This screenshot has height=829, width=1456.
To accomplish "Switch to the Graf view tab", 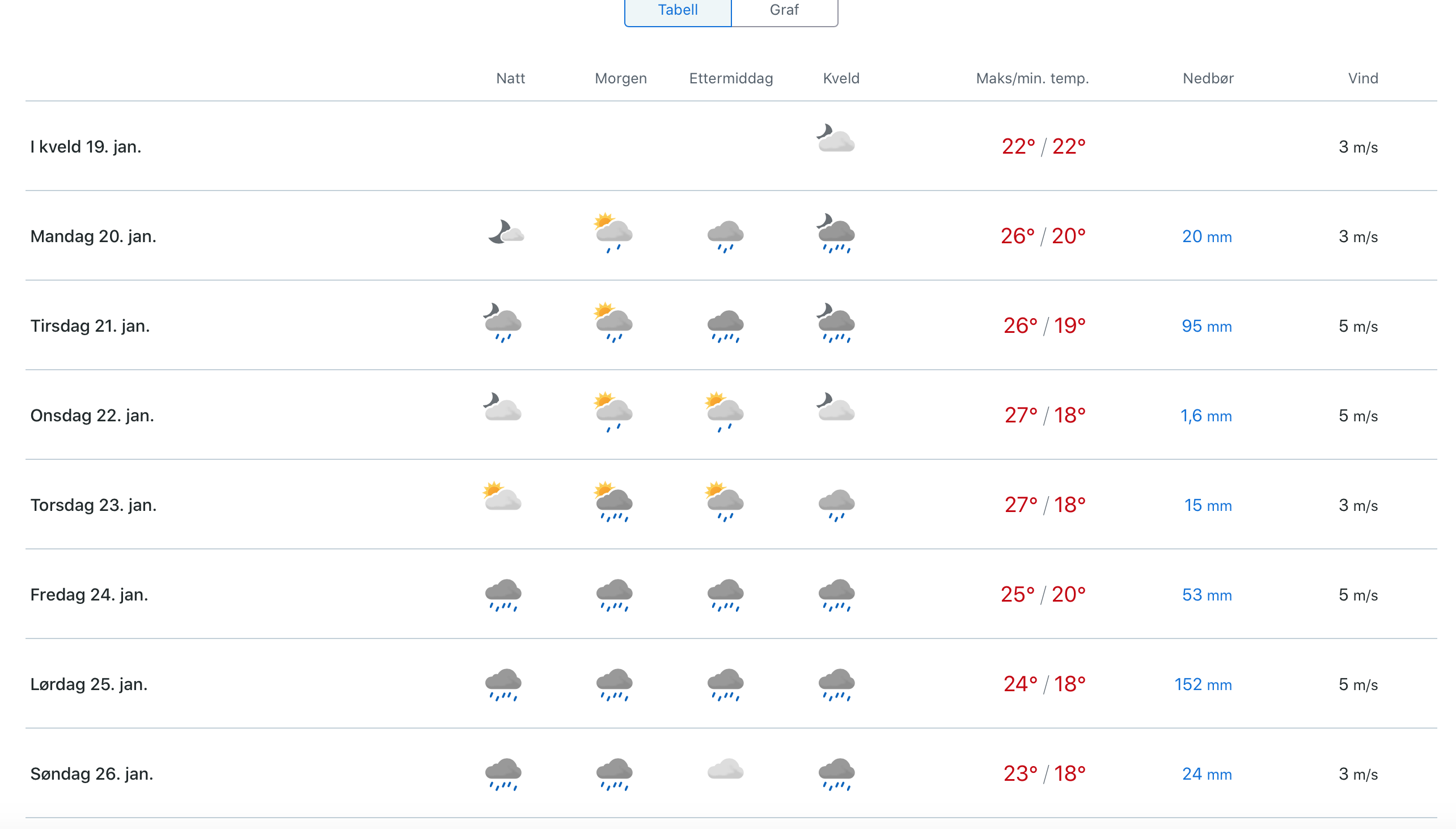I will pos(784,10).
